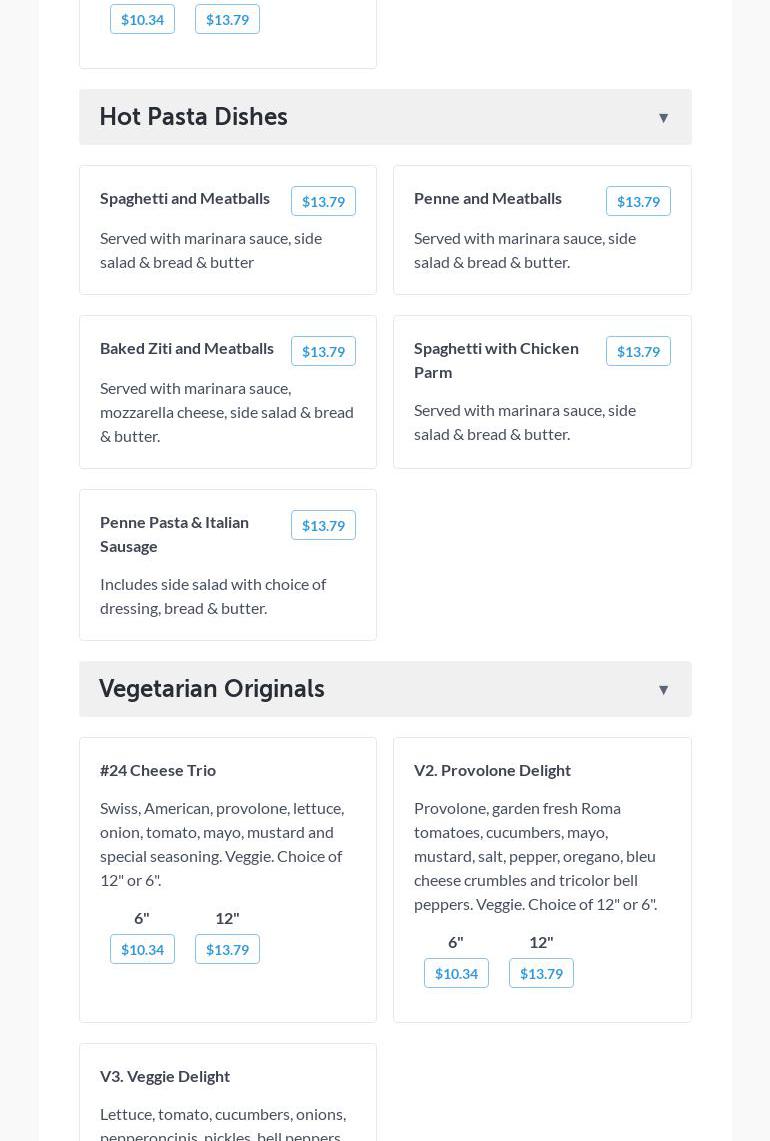770x1141 pixels.
Task: Open the Baked Ziti and Meatballs title
Action: [x=187, y=348]
